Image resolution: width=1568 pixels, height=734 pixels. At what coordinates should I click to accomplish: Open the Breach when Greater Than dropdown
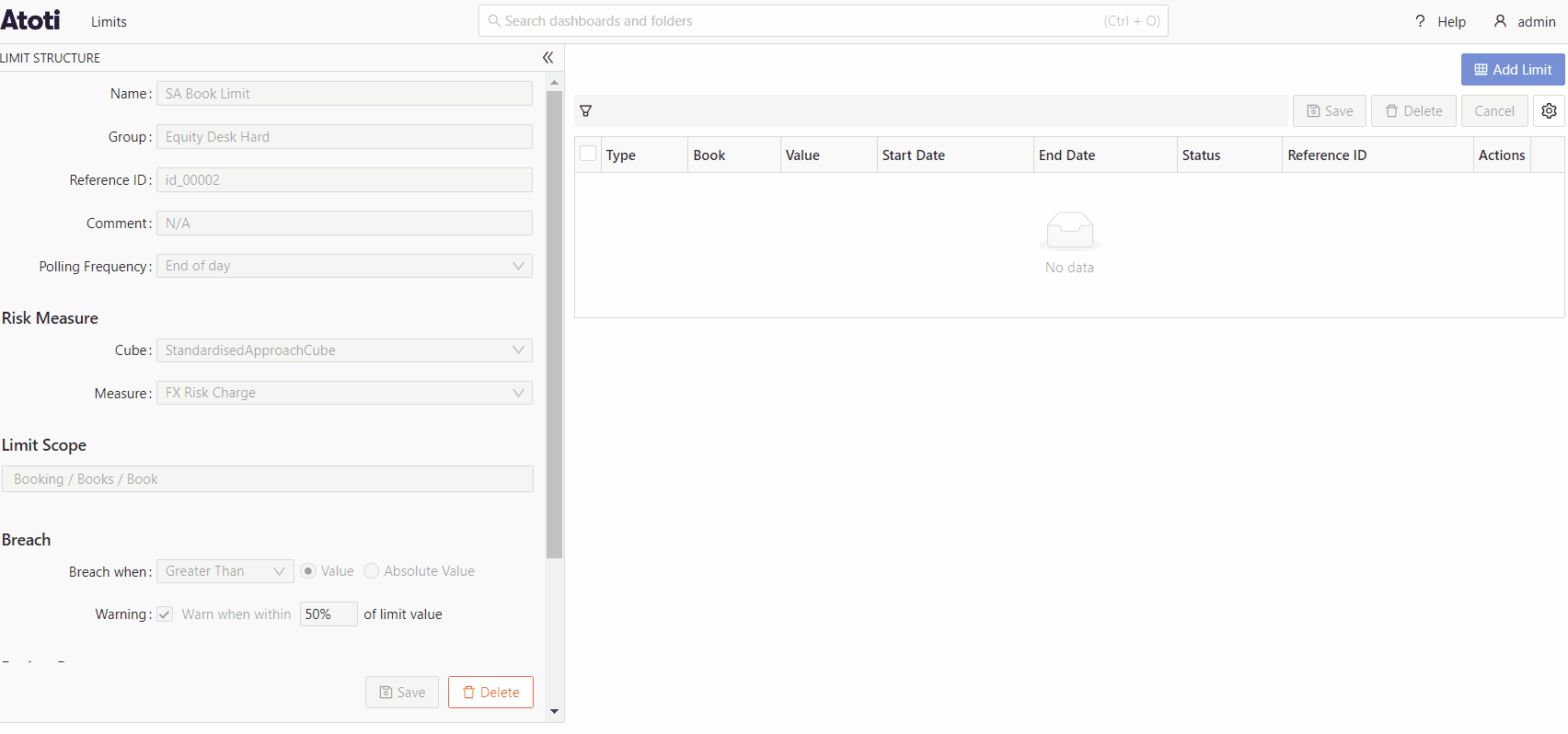[x=225, y=571]
